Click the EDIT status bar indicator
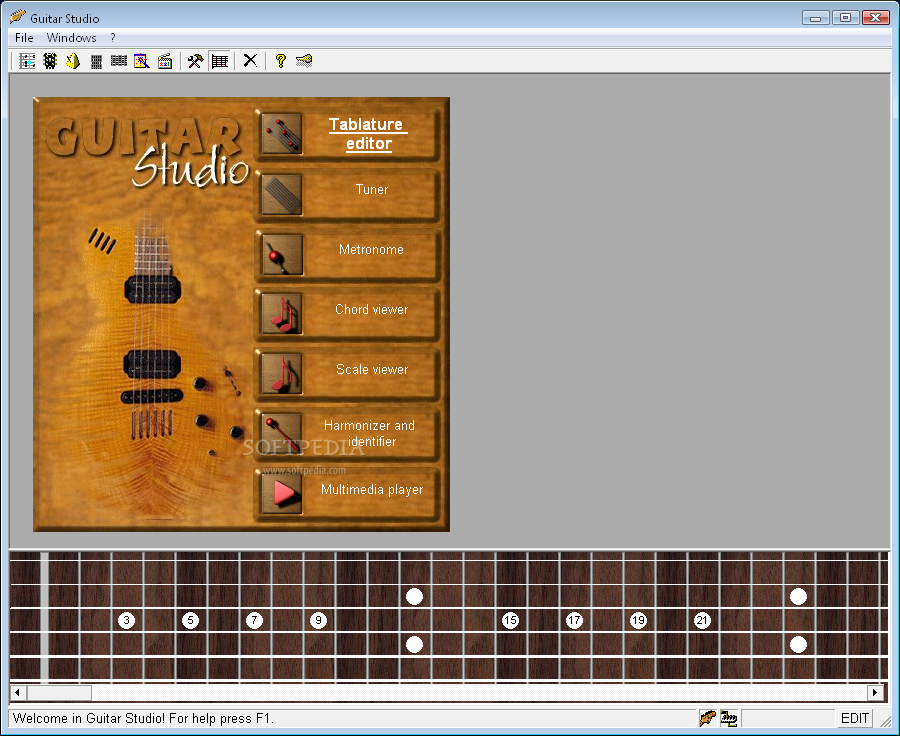This screenshot has height=736, width=900. (855, 718)
